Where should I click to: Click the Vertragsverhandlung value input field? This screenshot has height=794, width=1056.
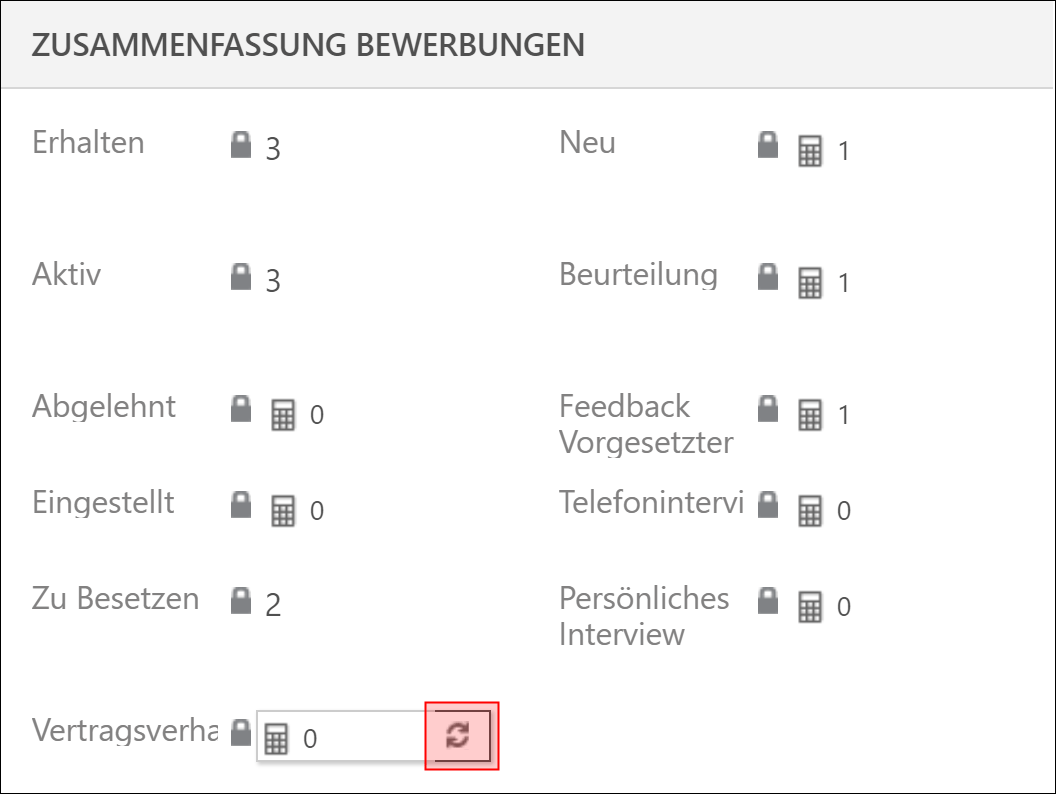pyautogui.click(x=342, y=736)
